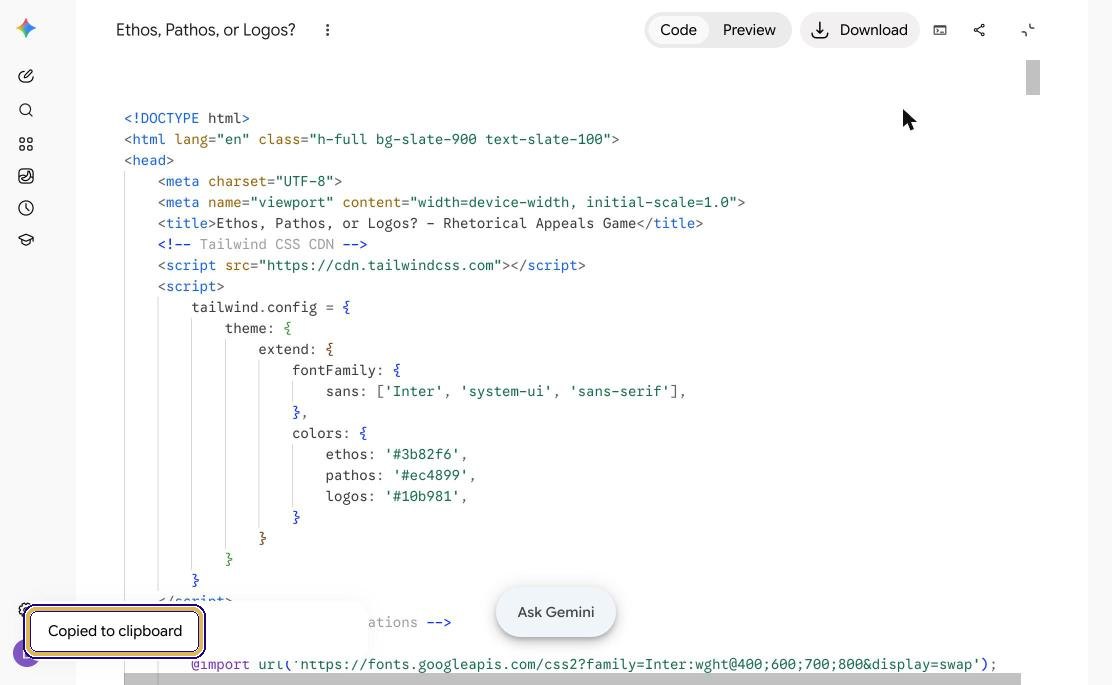Click the 'bg-slate-900' class in the html tag
The height and width of the screenshot is (685, 1112).
(426, 140)
